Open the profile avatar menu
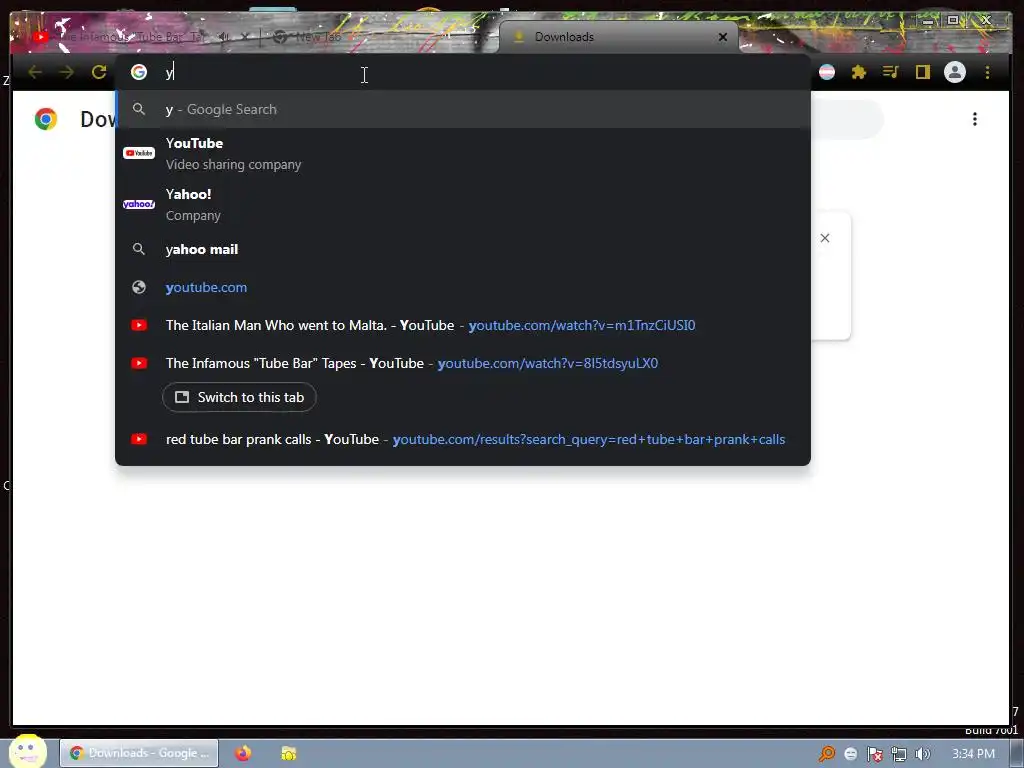This screenshot has height=768, width=1024. pyautogui.click(x=955, y=72)
